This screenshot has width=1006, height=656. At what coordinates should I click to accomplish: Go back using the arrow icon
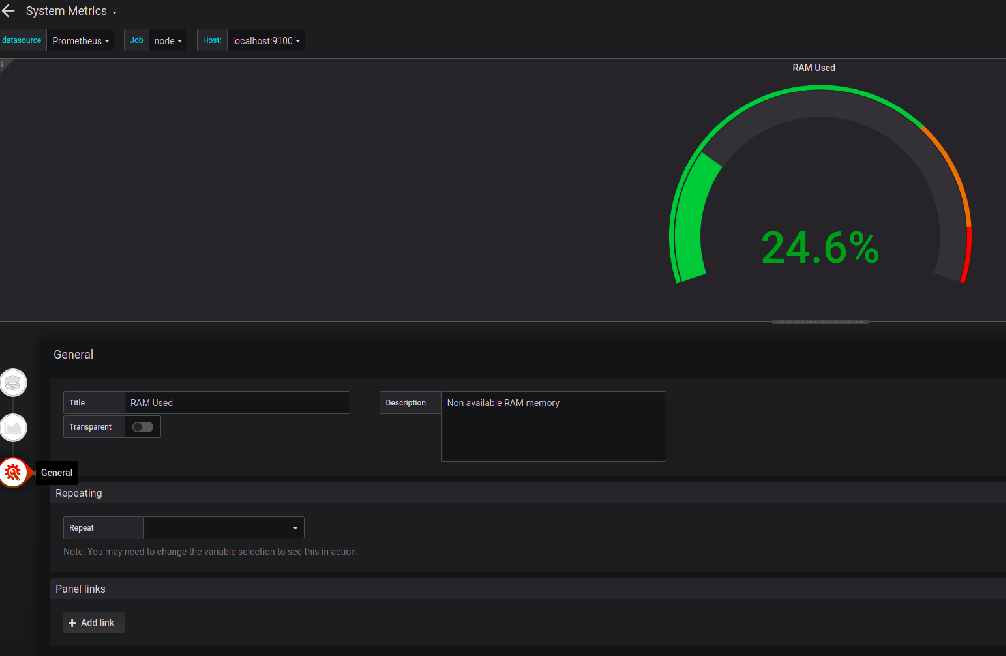tap(8, 11)
